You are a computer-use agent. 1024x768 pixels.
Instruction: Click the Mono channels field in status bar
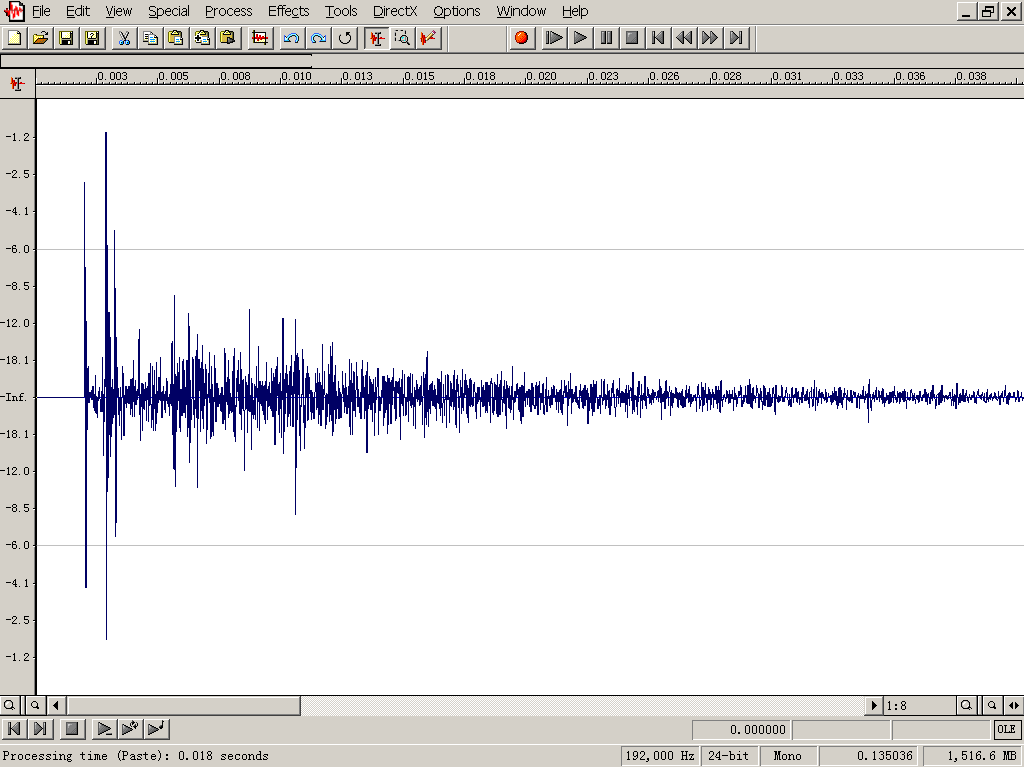[788, 756]
